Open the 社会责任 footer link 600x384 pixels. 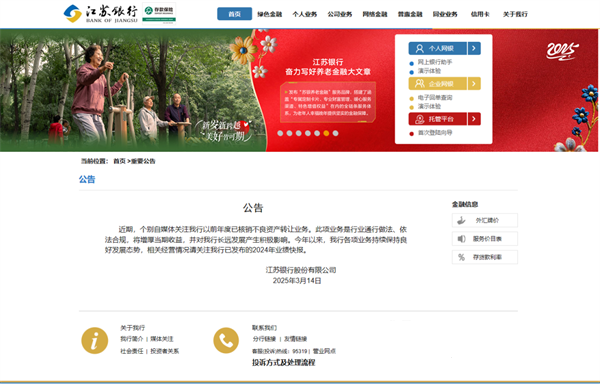point(132,351)
